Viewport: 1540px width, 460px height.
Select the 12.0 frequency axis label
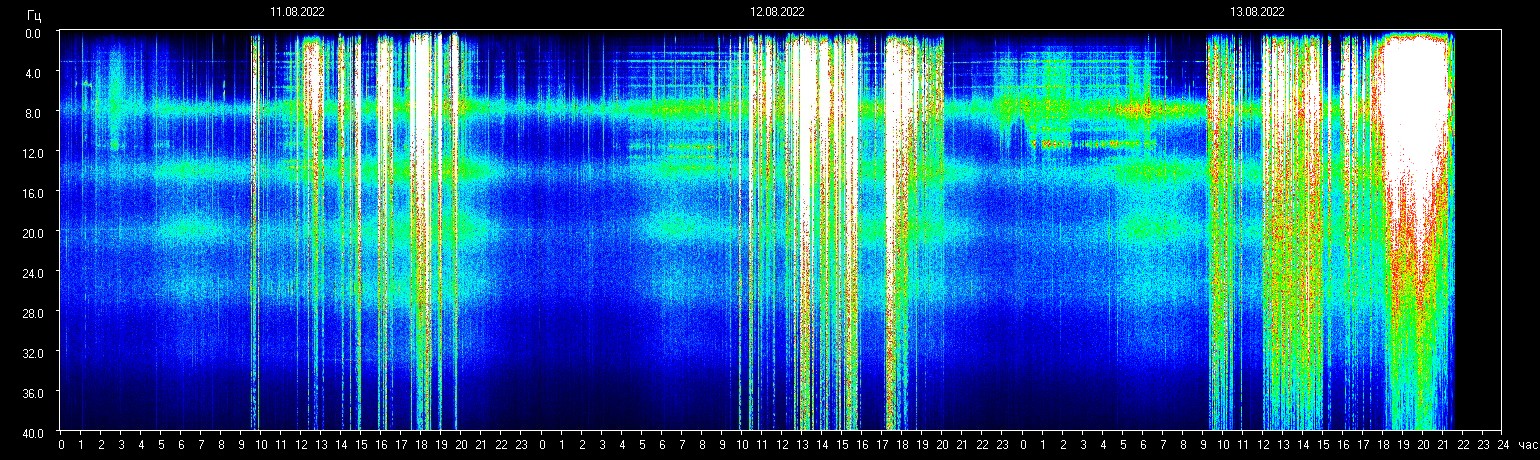[x=32, y=153]
